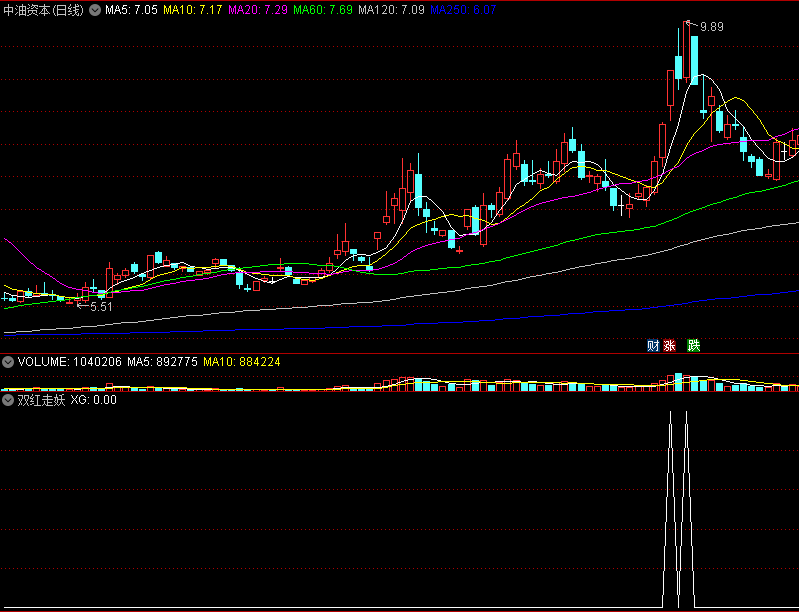The image size is (799, 612).
Task: Click the MA5: 7.05 label
Action: click(x=131, y=10)
